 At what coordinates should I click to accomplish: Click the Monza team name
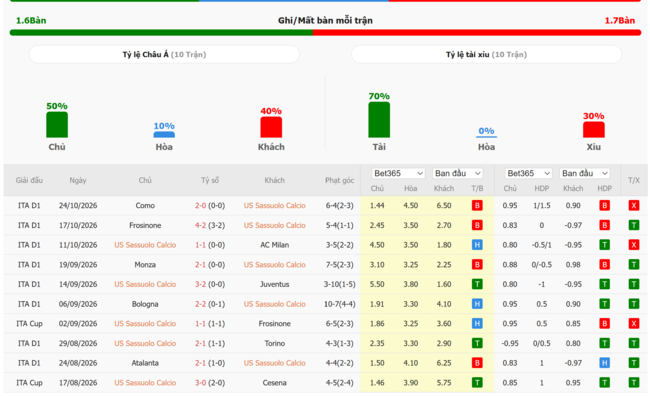(145, 265)
